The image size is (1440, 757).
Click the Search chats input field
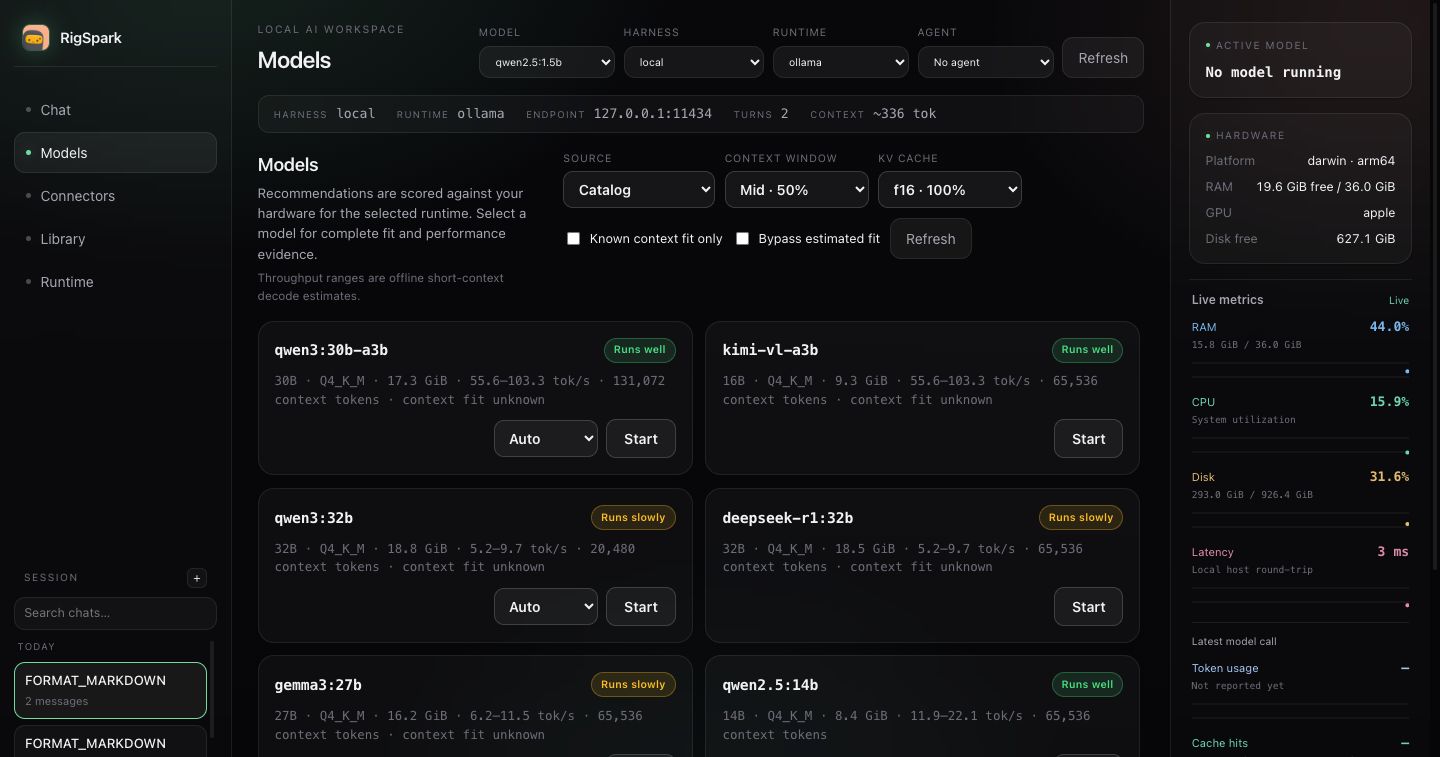pyautogui.click(x=115, y=613)
